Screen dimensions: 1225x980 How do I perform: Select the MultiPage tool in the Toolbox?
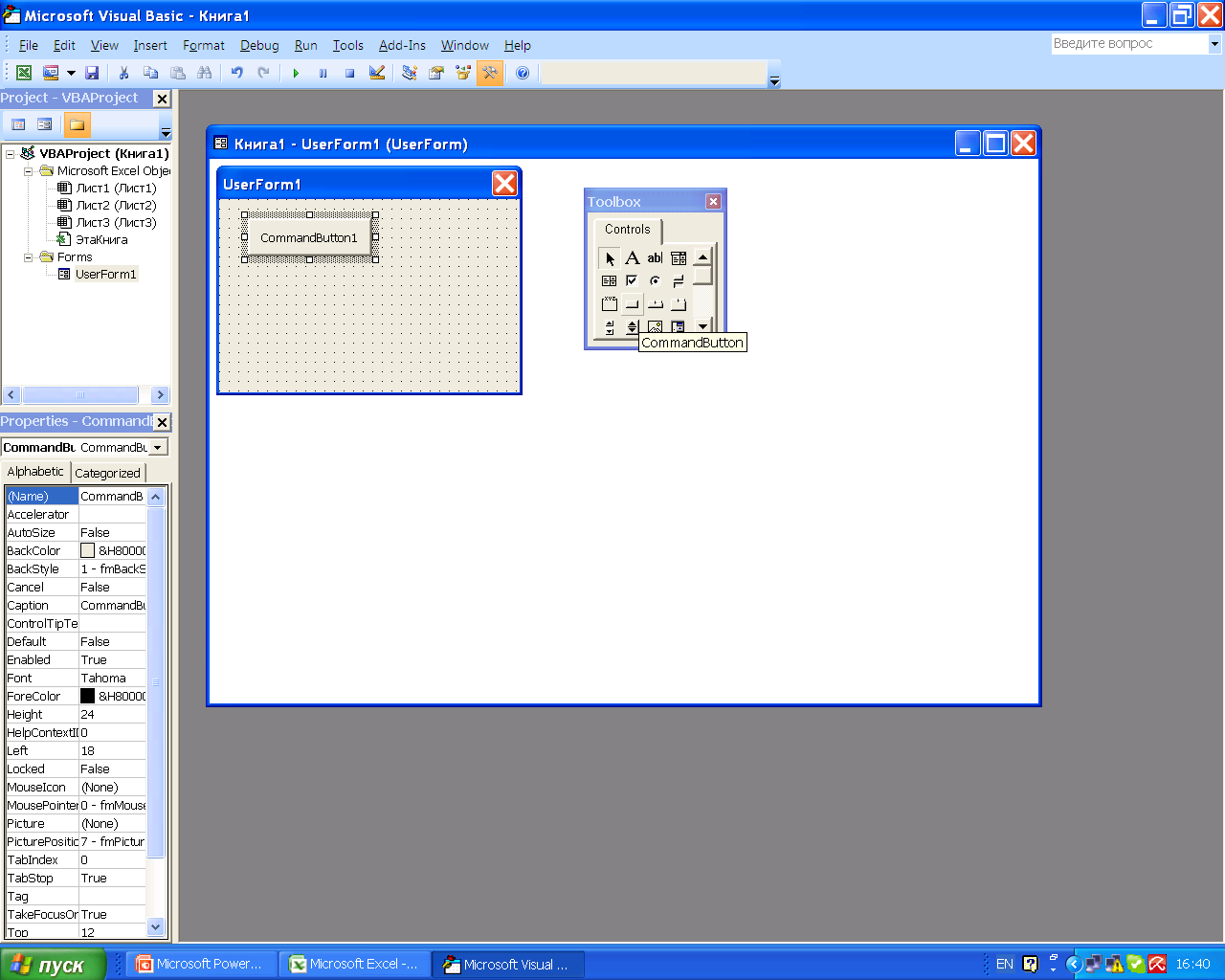coord(679,304)
